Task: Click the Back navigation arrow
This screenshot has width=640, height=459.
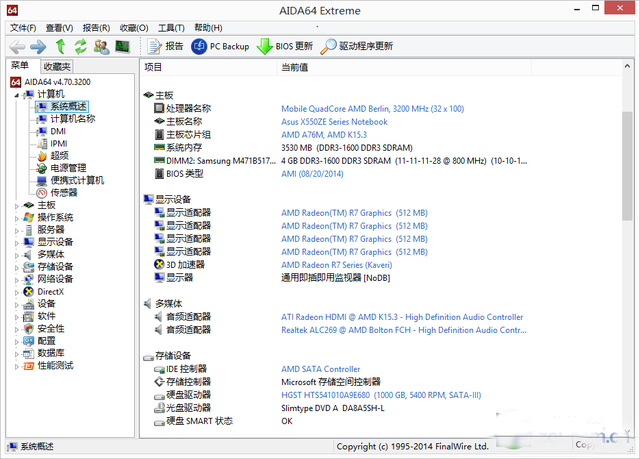Action: [17, 47]
